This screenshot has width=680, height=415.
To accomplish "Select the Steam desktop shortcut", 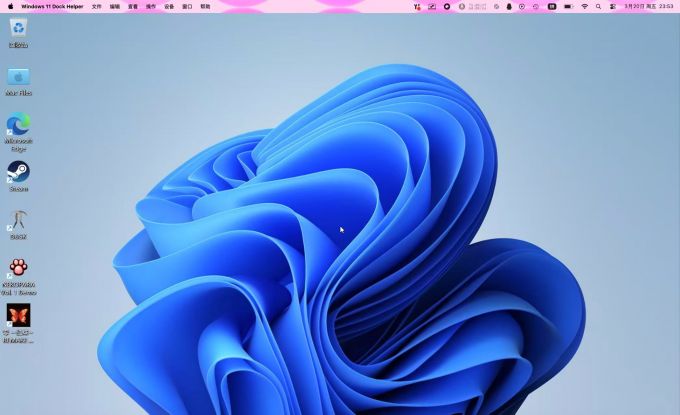I will [x=18, y=176].
